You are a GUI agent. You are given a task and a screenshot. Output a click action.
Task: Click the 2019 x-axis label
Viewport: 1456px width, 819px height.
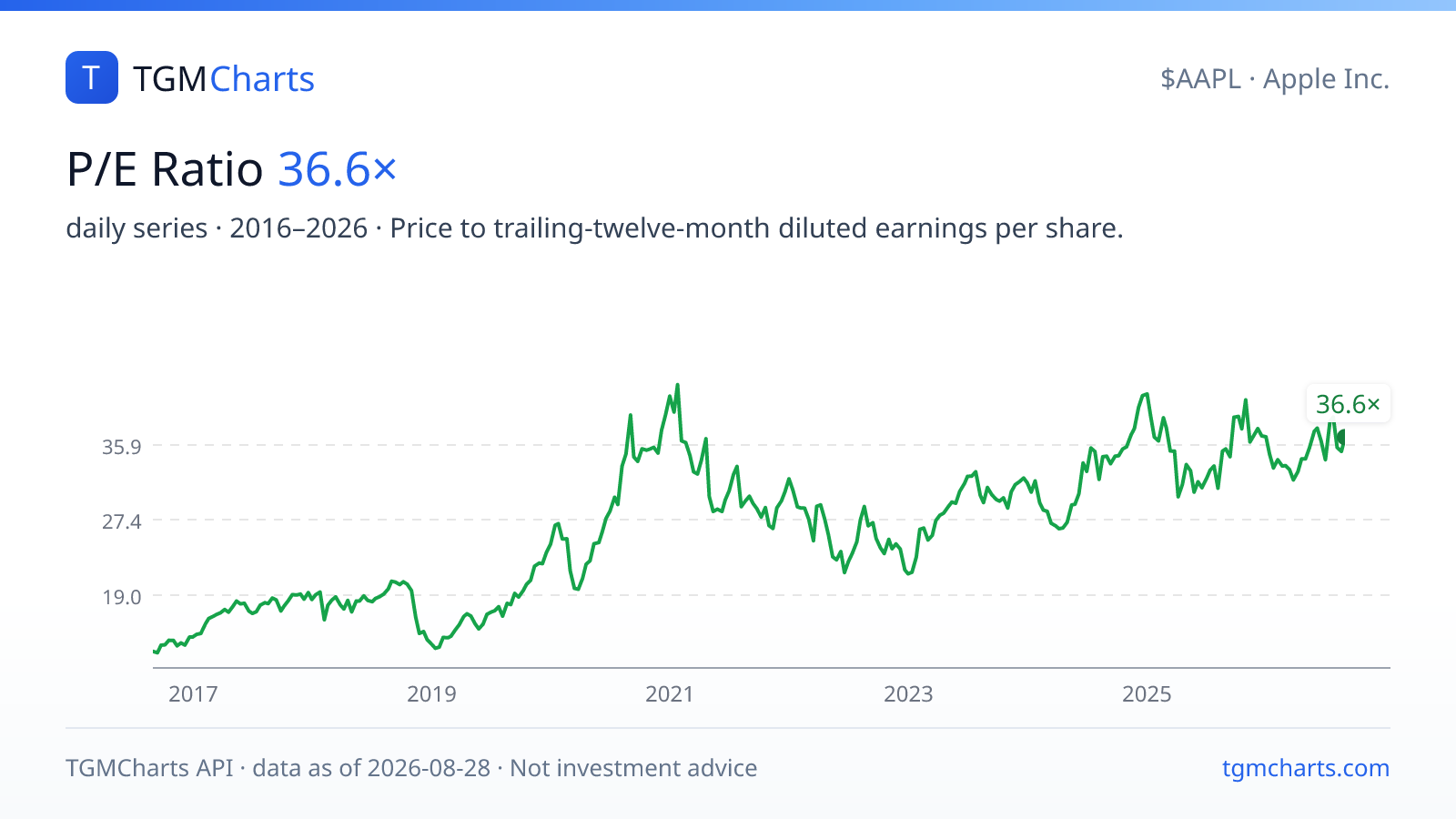tap(431, 694)
